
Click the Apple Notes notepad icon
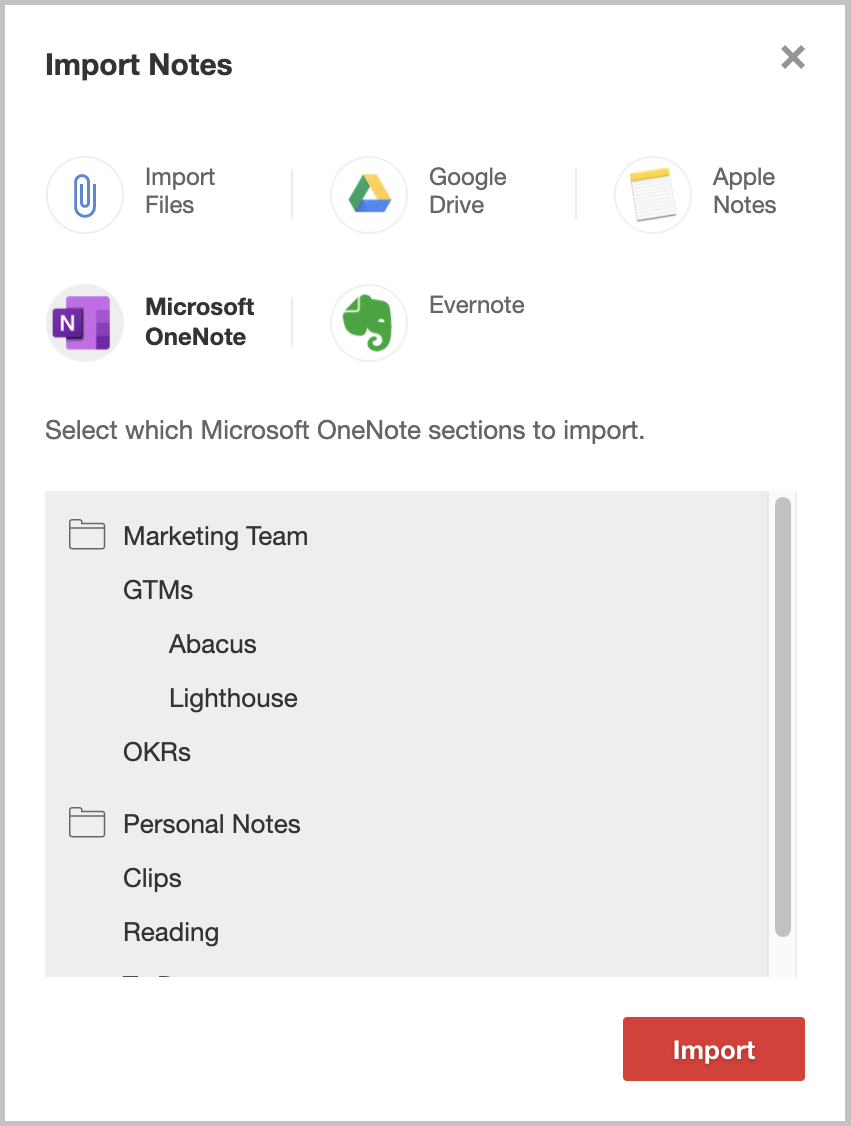(653, 195)
